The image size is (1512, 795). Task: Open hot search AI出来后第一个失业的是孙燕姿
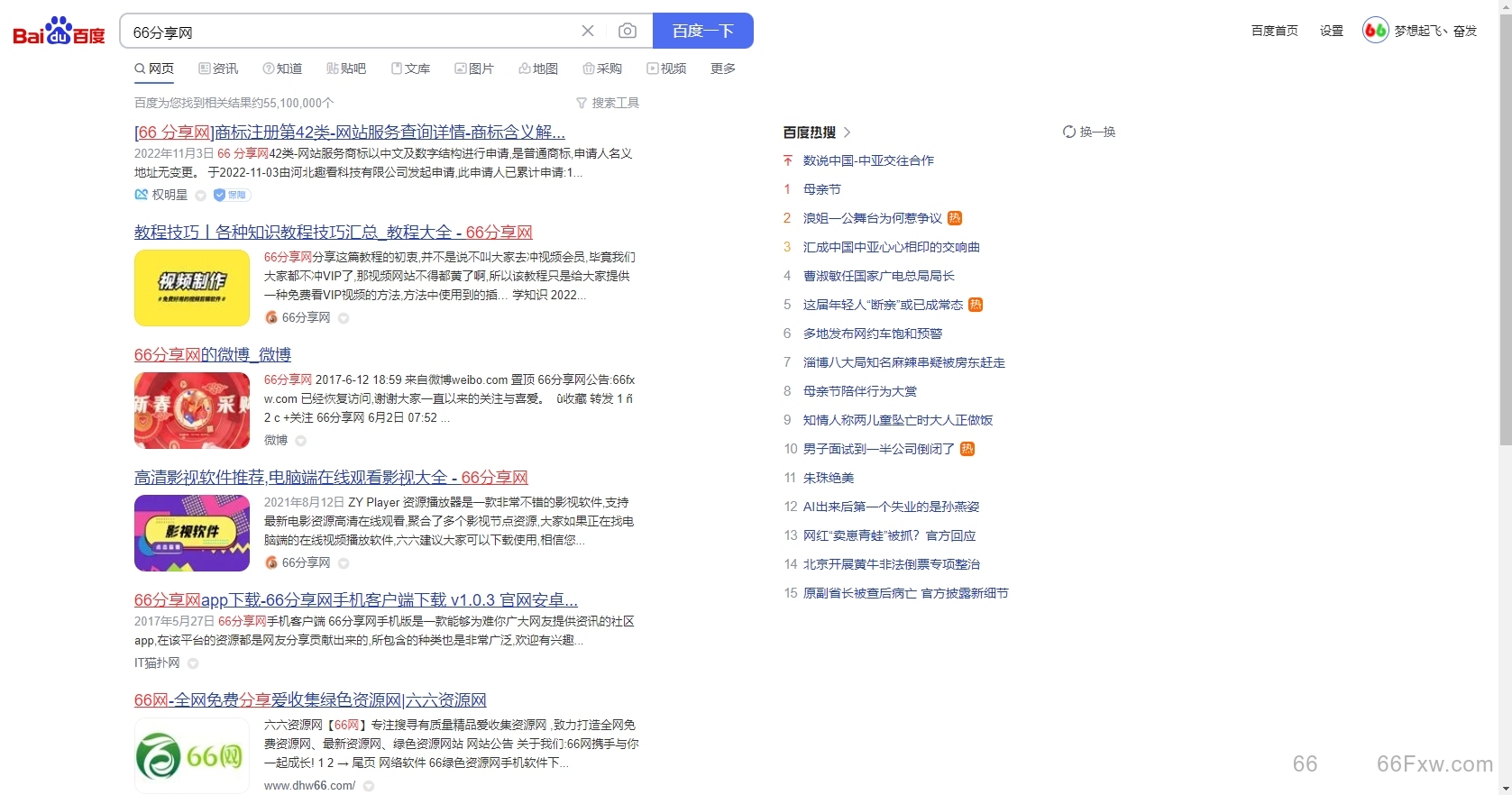[892, 507]
